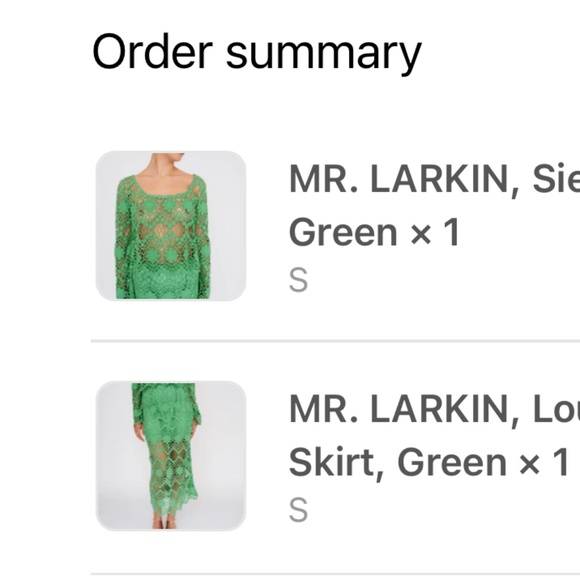Click the partial product name starting with Lou

pos(556,409)
